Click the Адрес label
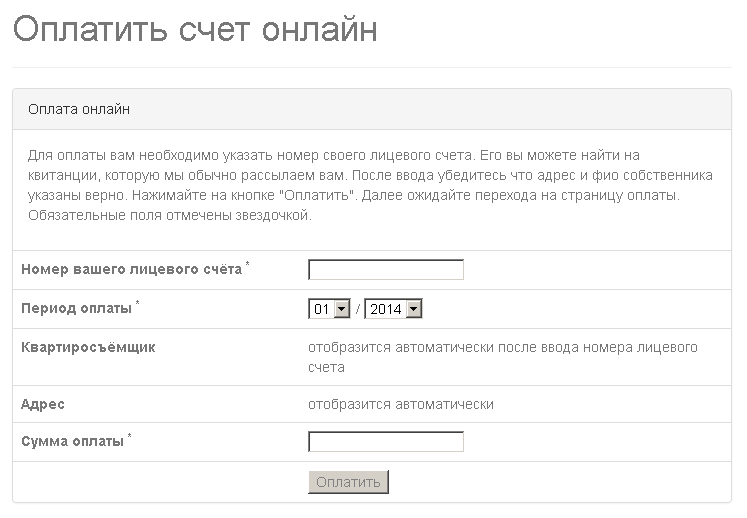Screen dimensions: 747x518 pyautogui.click(x=43, y=405)
